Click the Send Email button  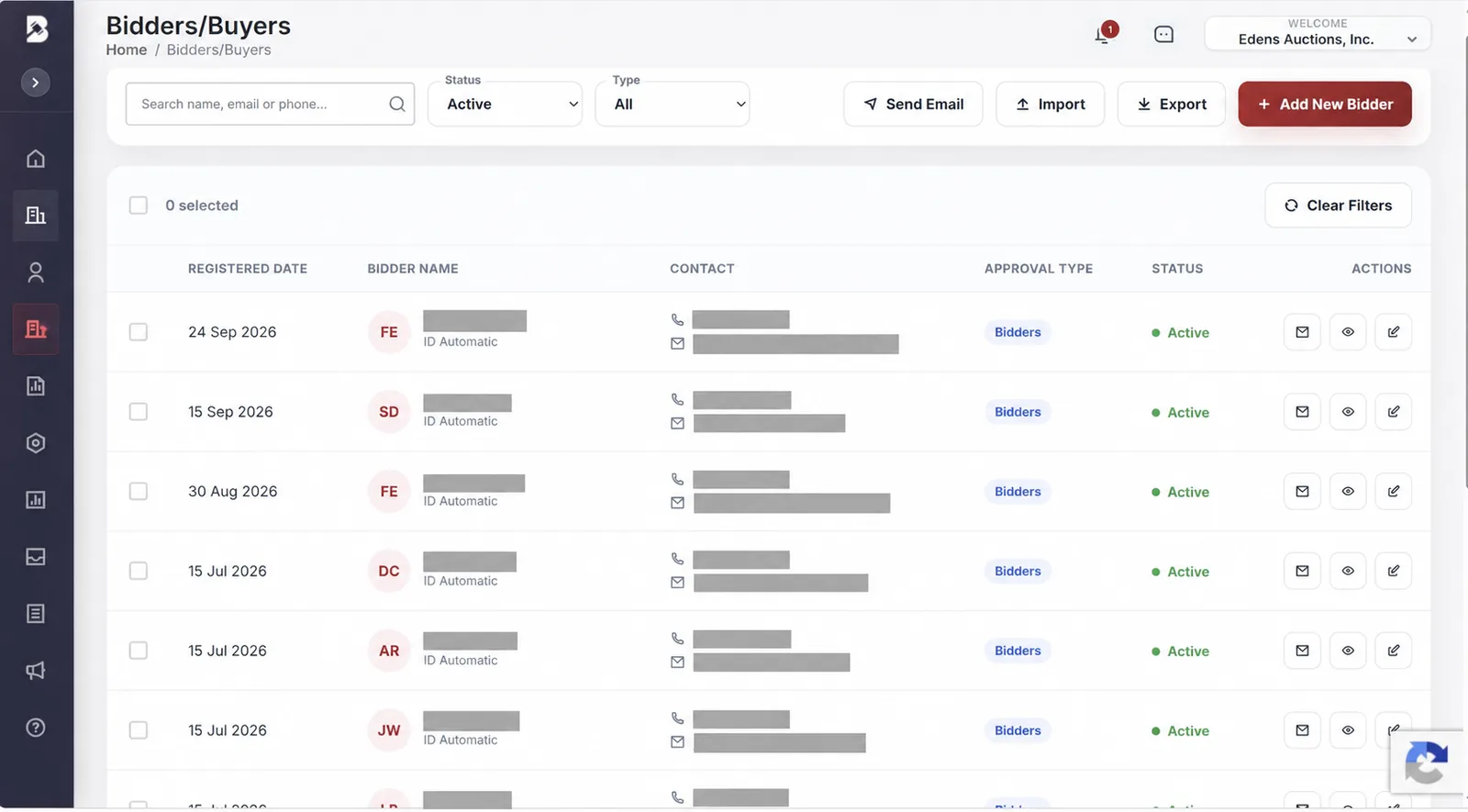pyautogui.click(x=913, y=104)
